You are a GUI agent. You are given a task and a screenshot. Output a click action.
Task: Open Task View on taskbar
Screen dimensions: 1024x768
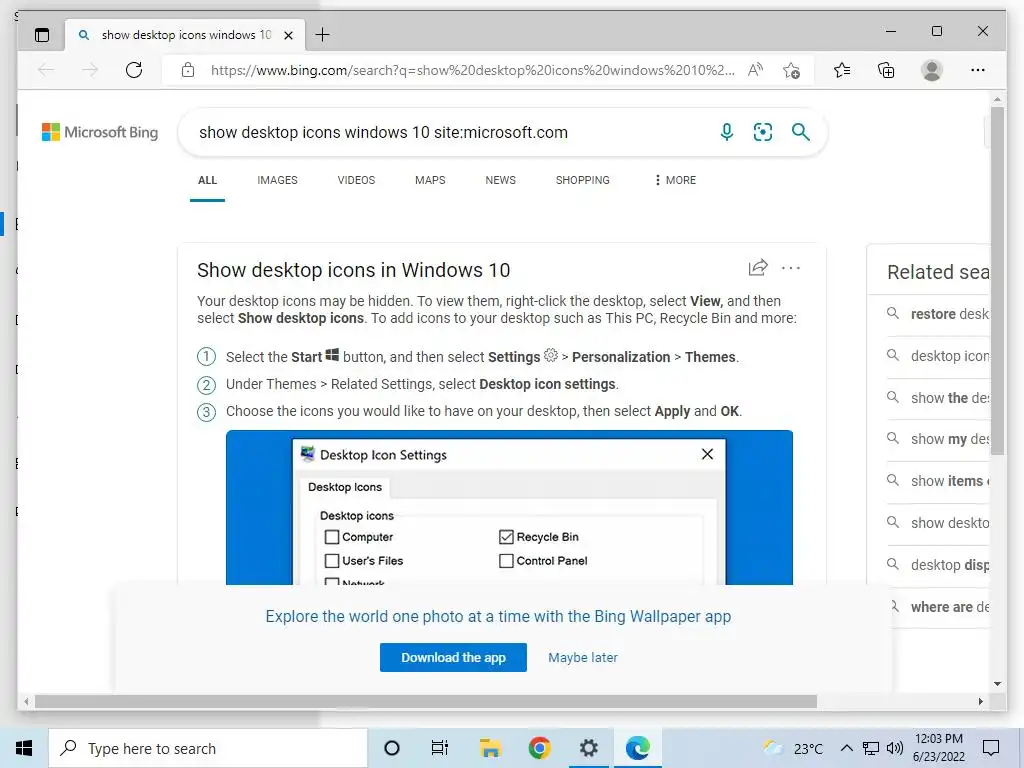(440, 748)
